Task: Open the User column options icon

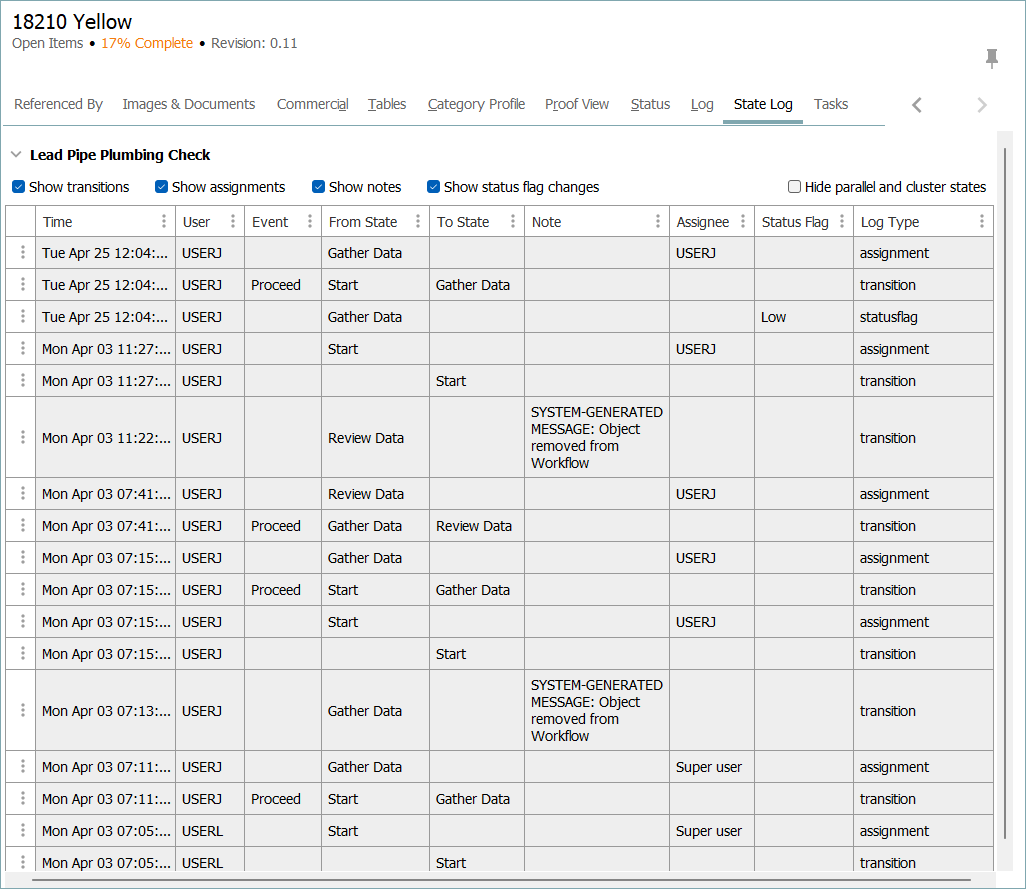Action: (x=233, y=222)
